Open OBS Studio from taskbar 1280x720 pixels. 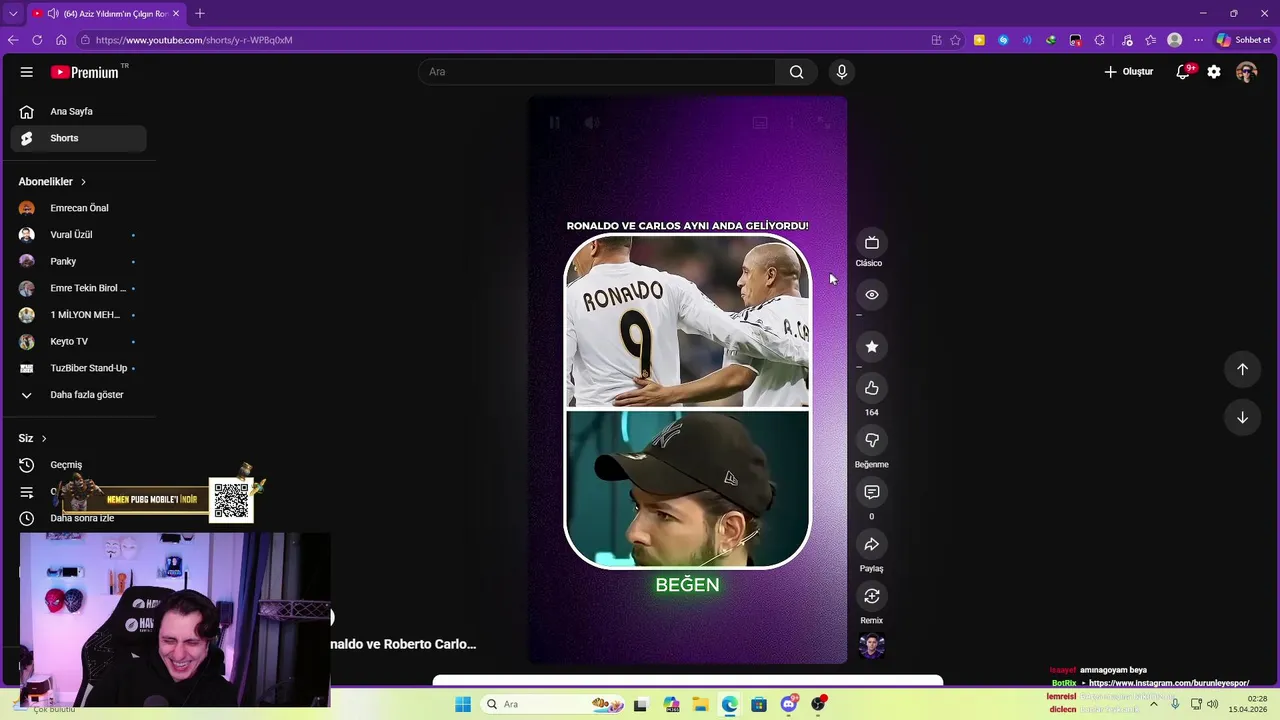point(818,704)
